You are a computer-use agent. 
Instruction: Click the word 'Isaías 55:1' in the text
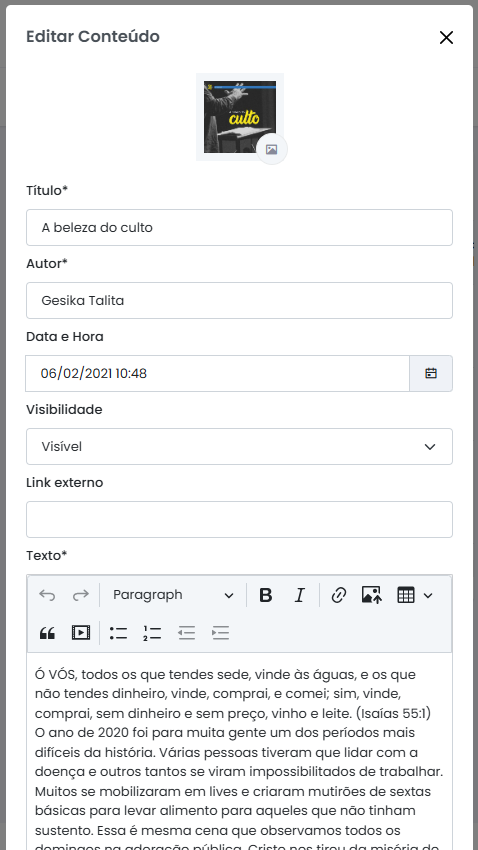392,713
